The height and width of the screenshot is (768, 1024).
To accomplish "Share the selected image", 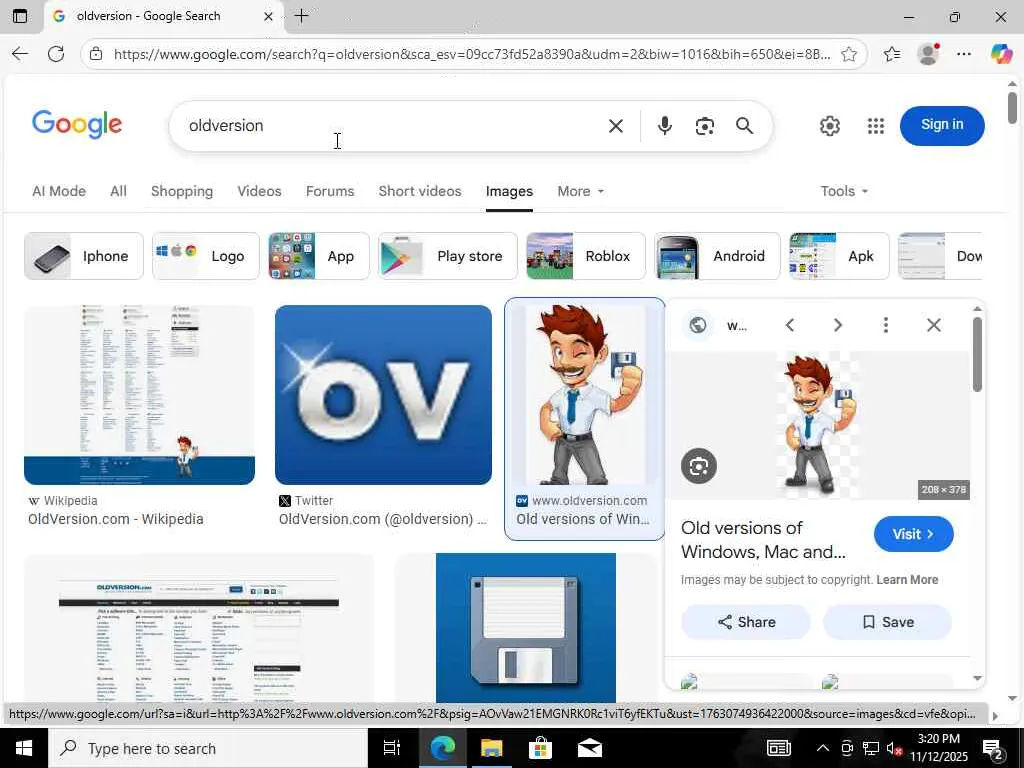I will [x=746, y=622].
